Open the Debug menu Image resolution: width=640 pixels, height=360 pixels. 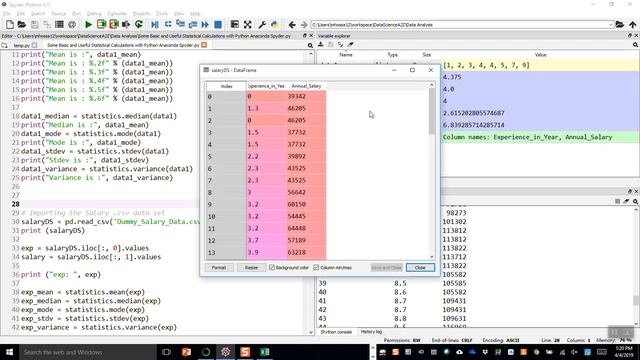94,13
